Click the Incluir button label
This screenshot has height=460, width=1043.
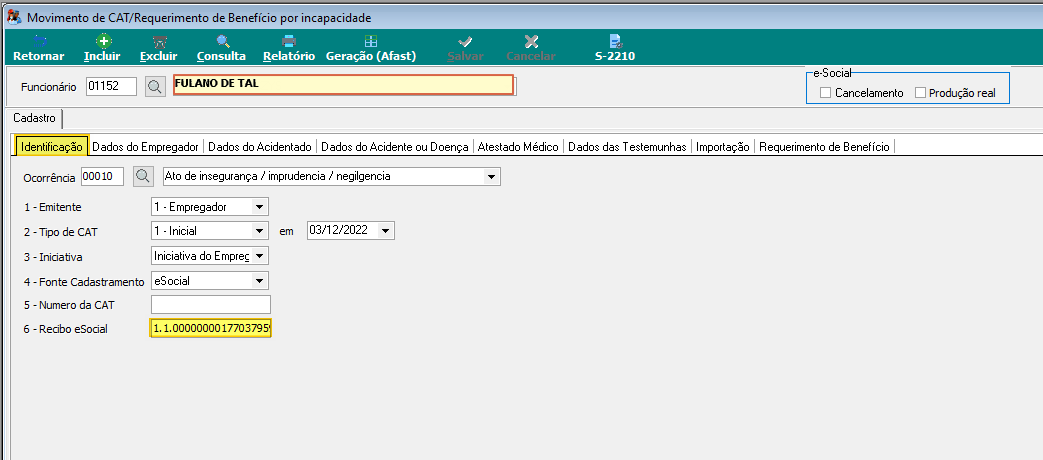pyautogui.click(x=102, y=56)
